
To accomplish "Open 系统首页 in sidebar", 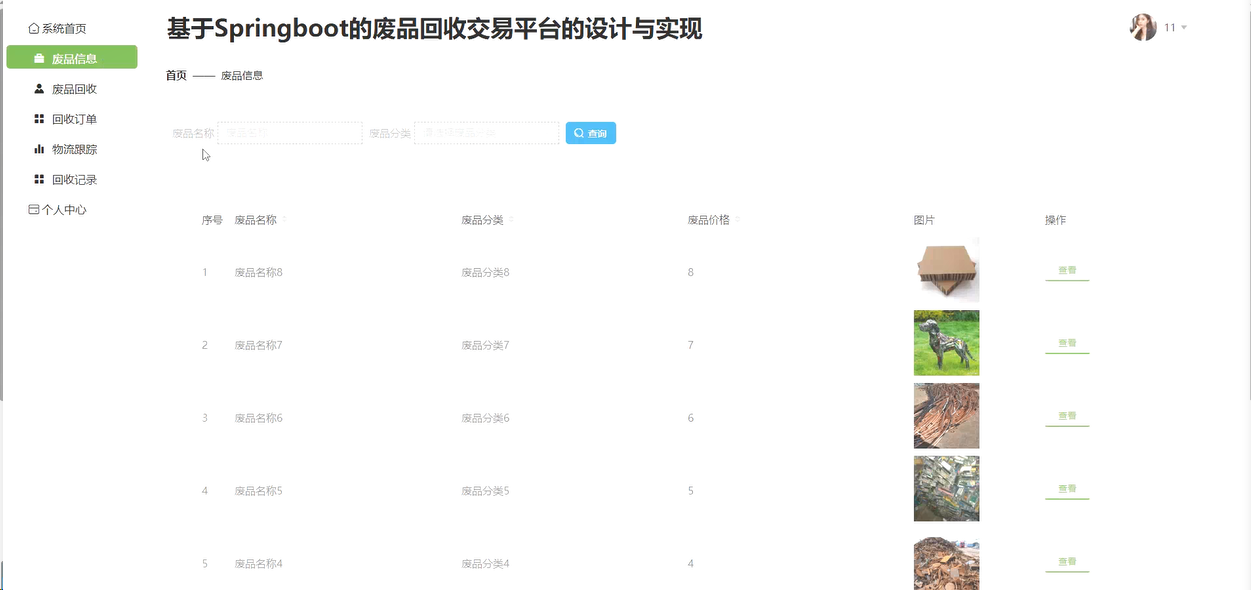I will pyautogui.click(x=57, y=29).
